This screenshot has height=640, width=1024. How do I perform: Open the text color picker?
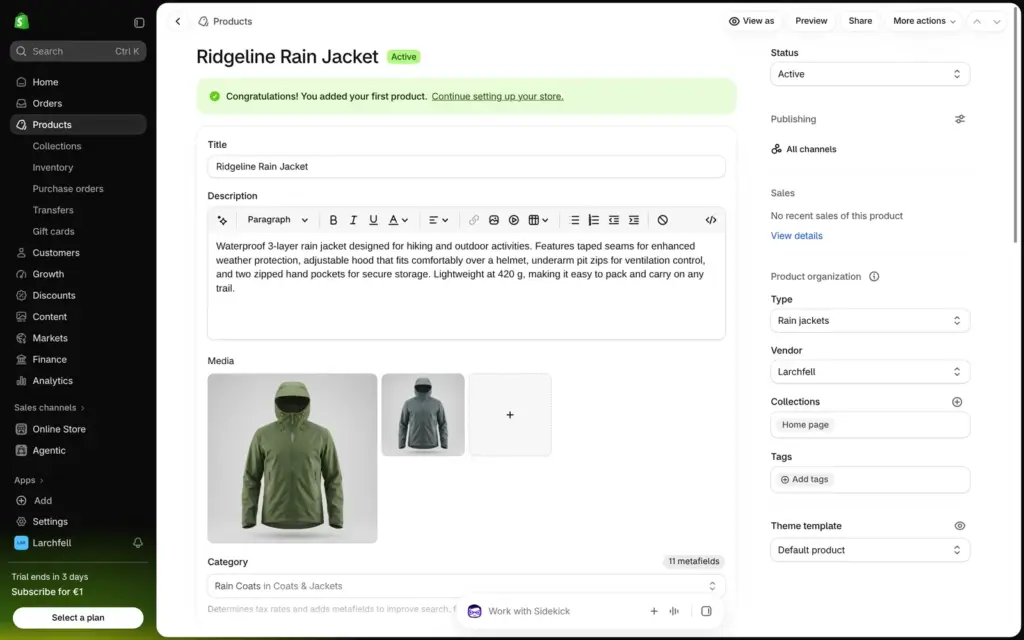pyautogui.click(x=398, y=220)
